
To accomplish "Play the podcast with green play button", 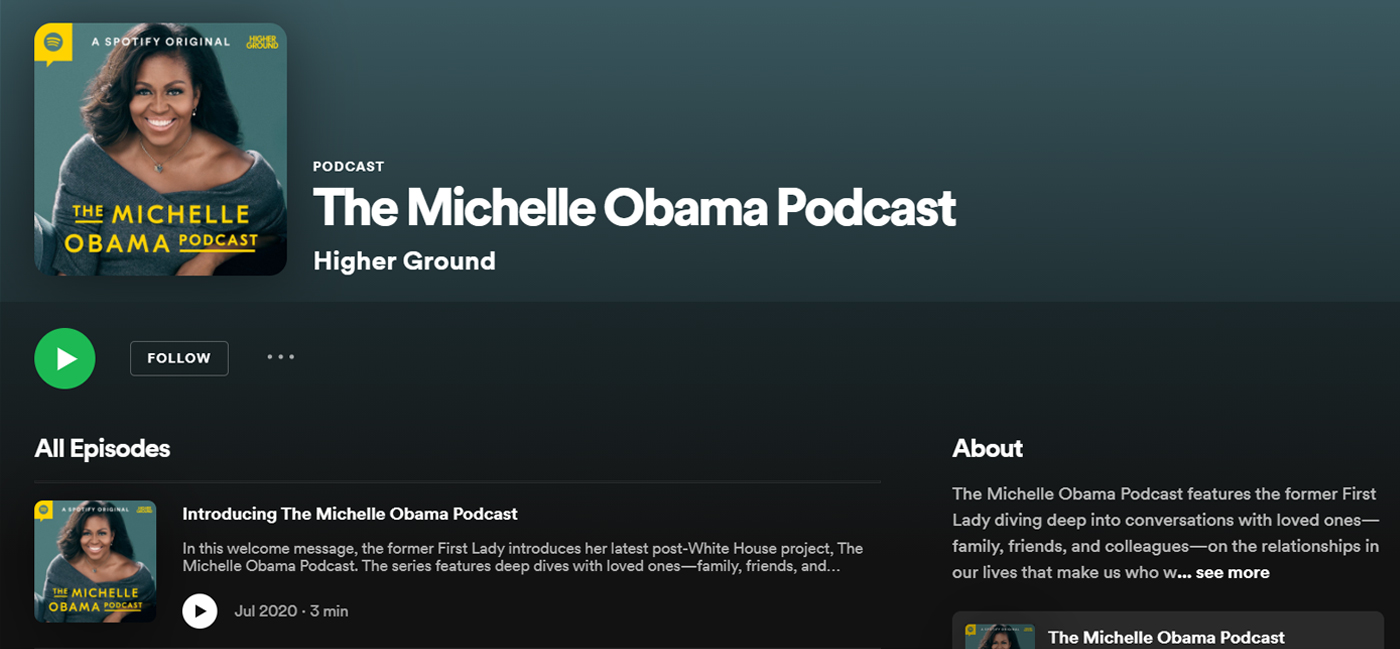I will pyautogui.click(x=65, y=358).
